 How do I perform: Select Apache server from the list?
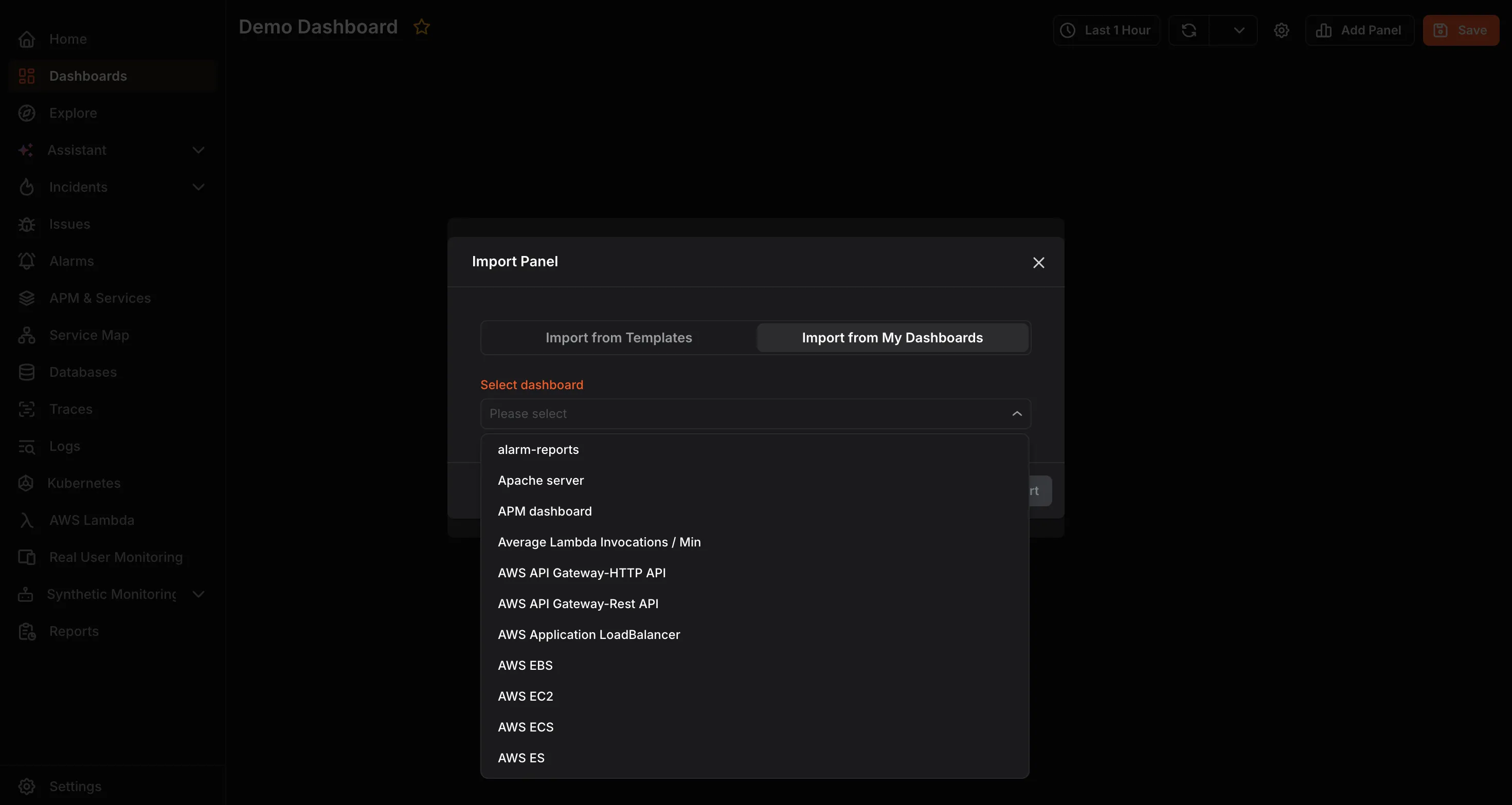(x=754, y=481)
